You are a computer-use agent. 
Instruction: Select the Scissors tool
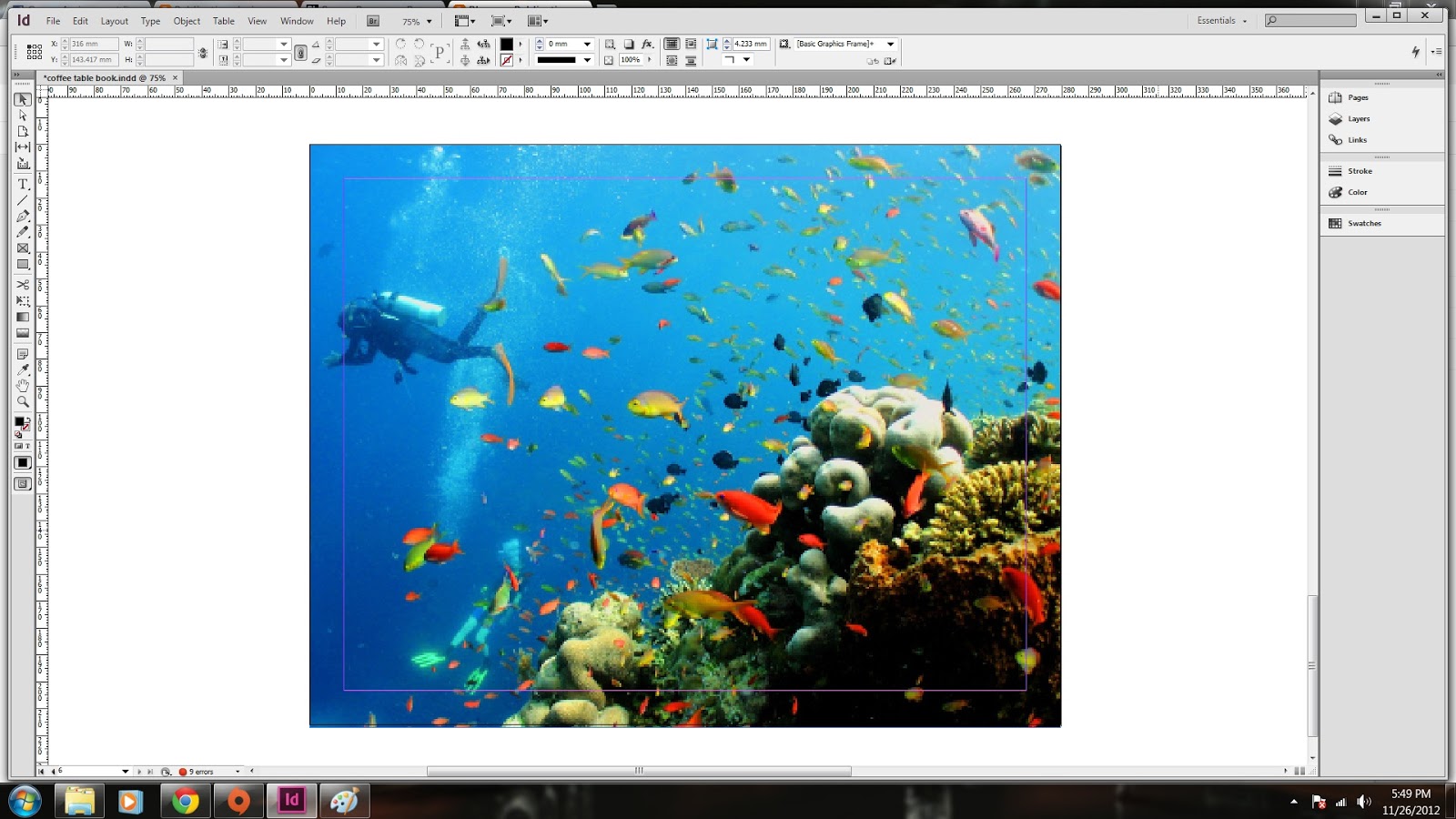(23, 285)
